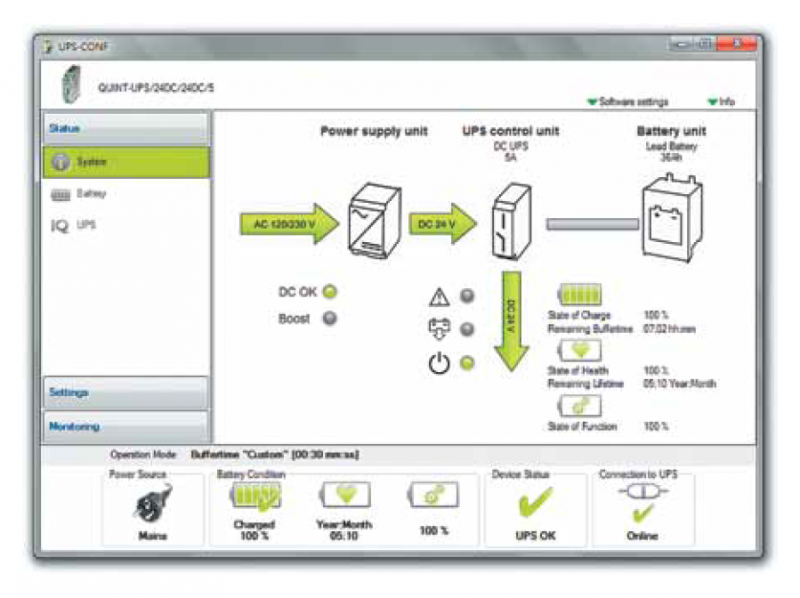The width and height of the screenshot is (800, 598).
Task: Click the warning triangle alarm icon
Action: pyautogui.click(x=439, y=296)
